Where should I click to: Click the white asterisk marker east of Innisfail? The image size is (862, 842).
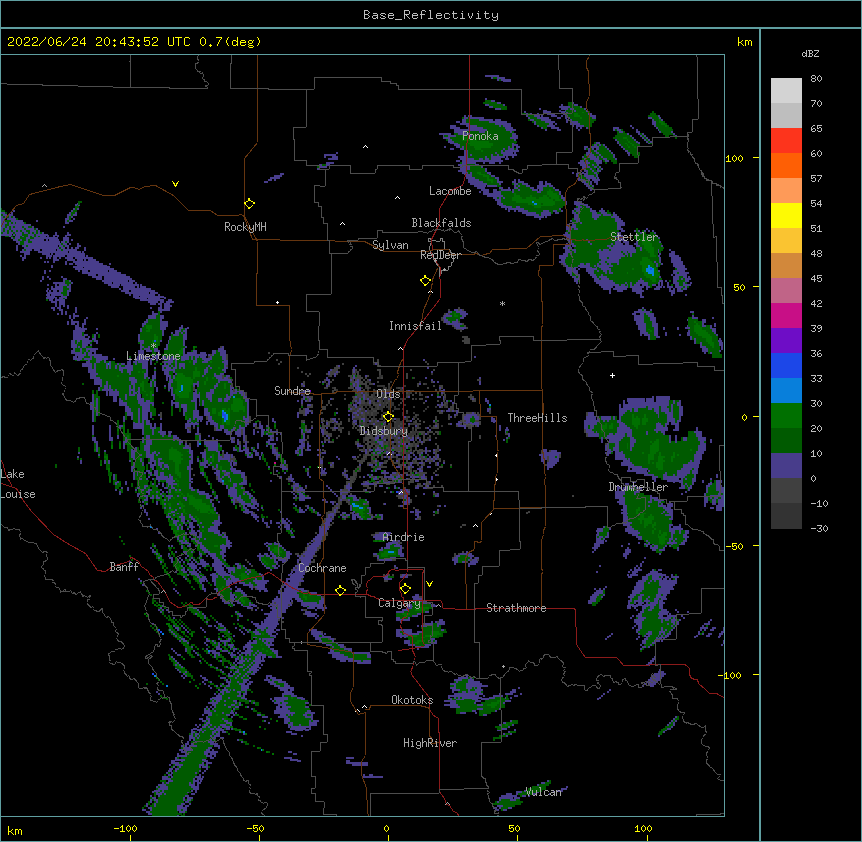[502, 303]
